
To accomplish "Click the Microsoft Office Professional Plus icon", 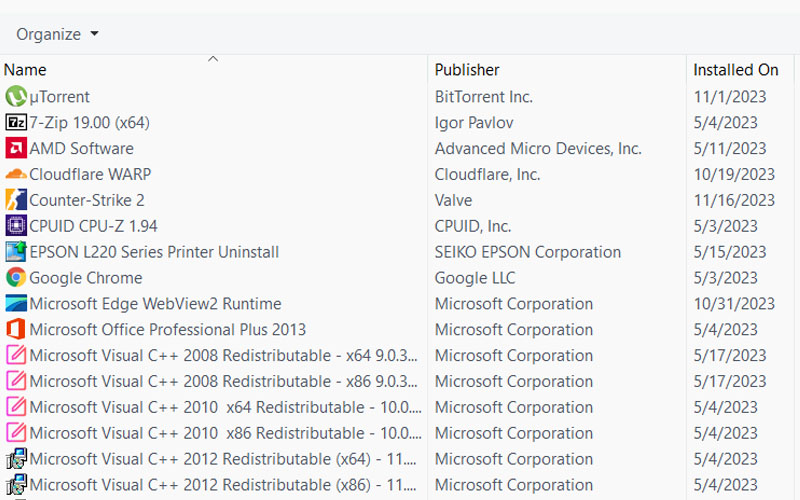I will point(16,330).
